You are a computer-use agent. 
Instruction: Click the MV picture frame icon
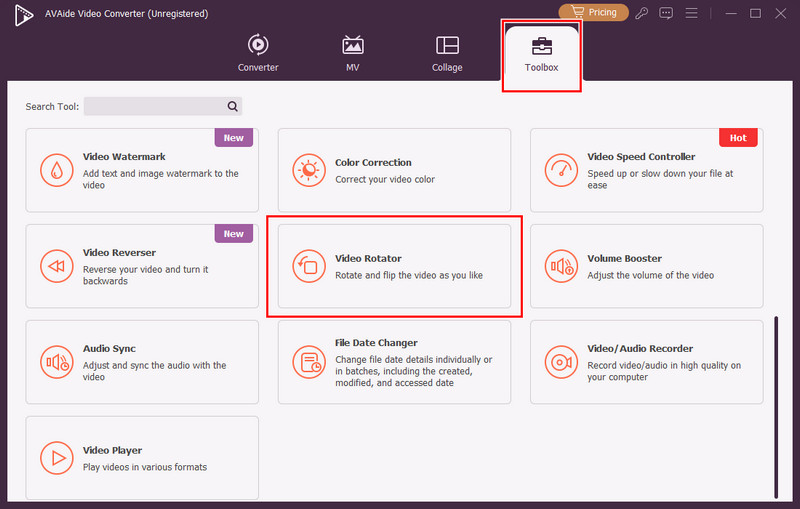(353, 45)
